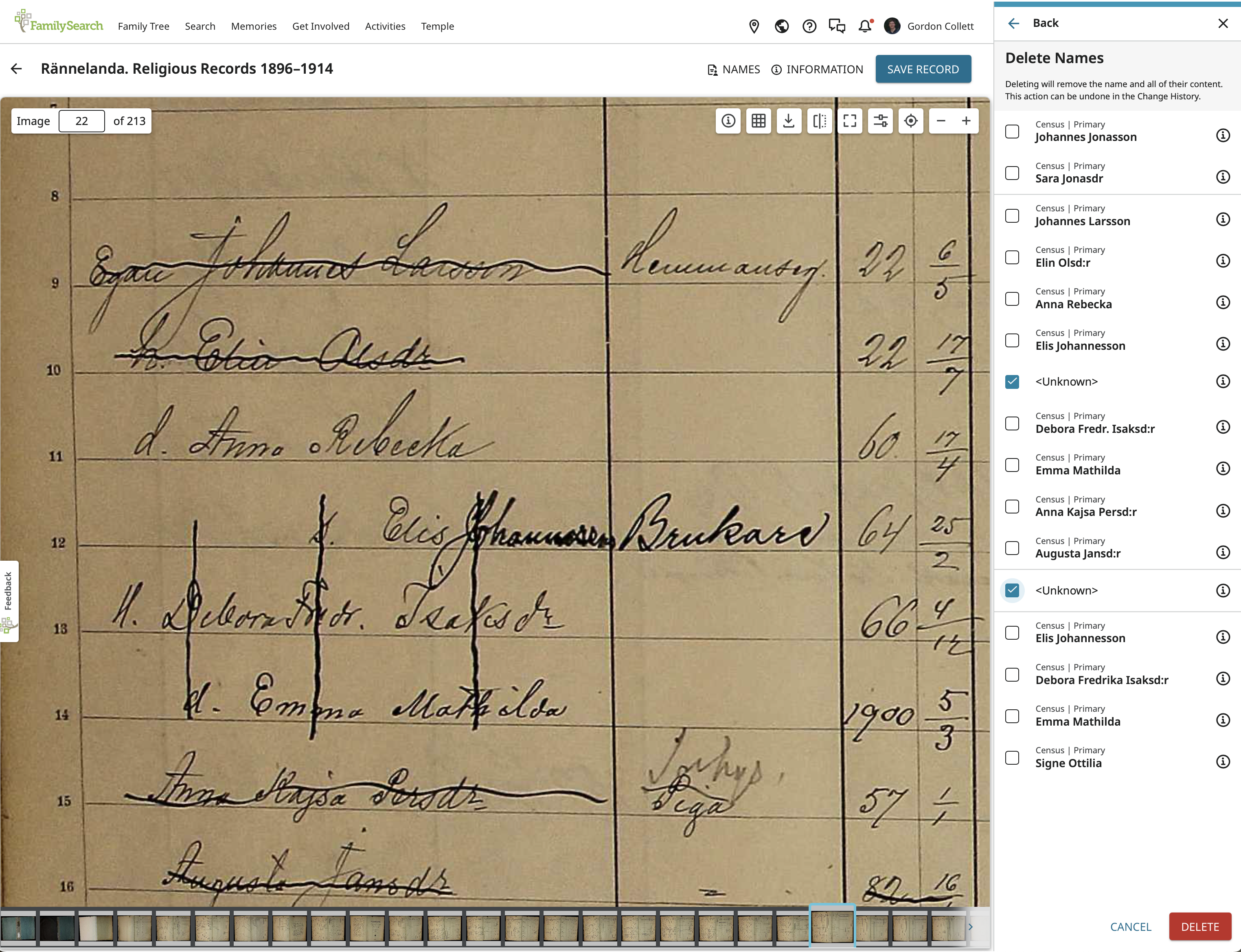The image size is (1241, 952).
Task: Open the notifications bell
Action: (x=865, y=26)
